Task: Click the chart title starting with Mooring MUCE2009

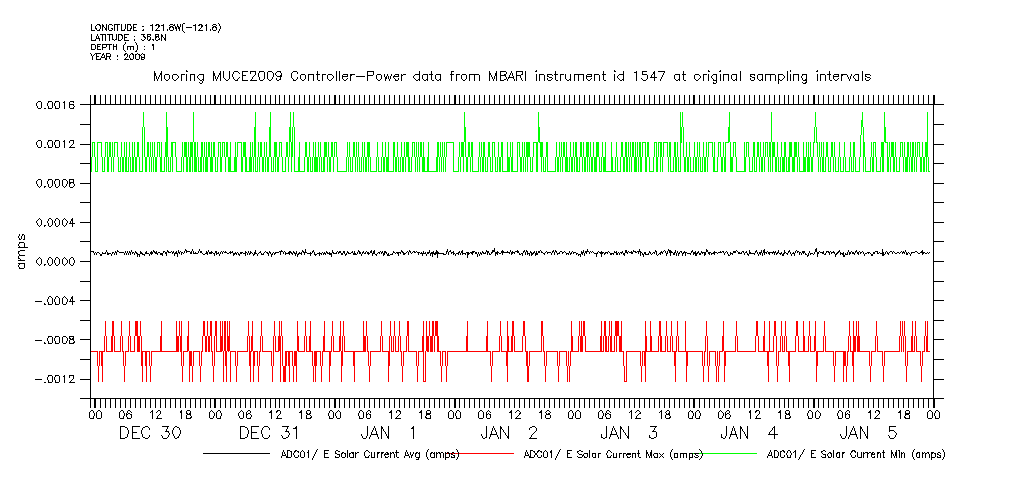Action: (511, 76)
